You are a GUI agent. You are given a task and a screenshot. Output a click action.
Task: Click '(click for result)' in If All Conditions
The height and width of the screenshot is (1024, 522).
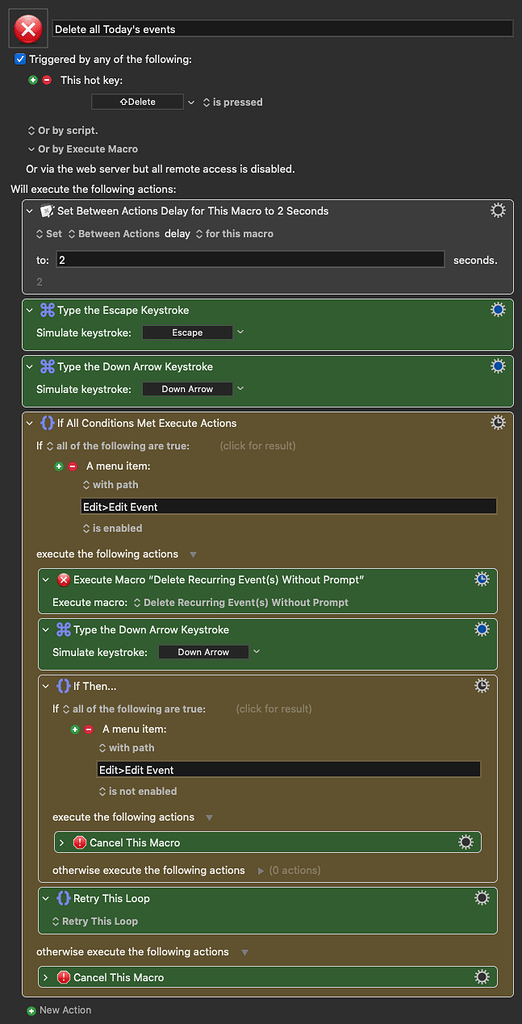click(257, 446)
